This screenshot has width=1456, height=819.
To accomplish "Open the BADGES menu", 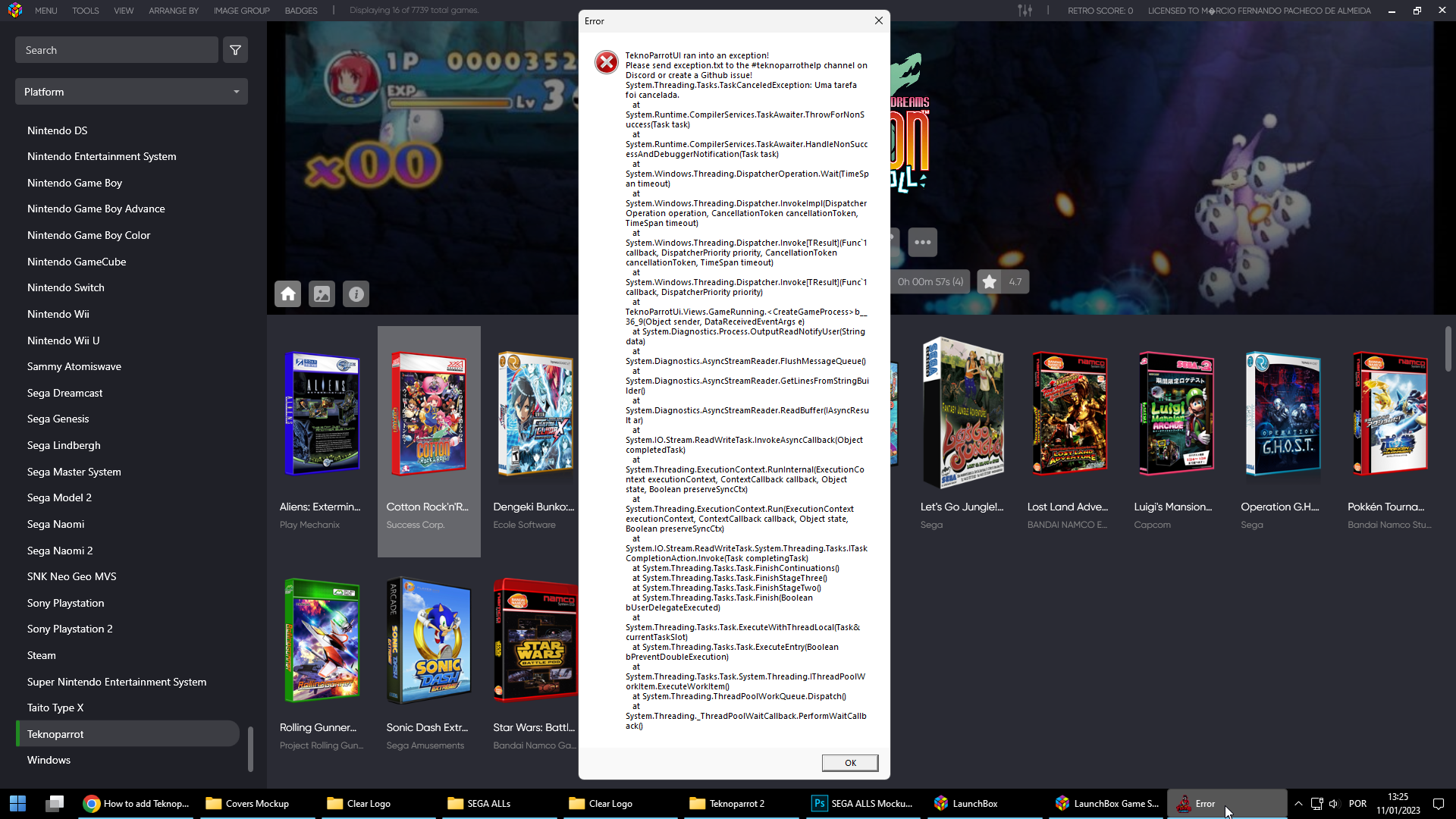I will 301,11.
